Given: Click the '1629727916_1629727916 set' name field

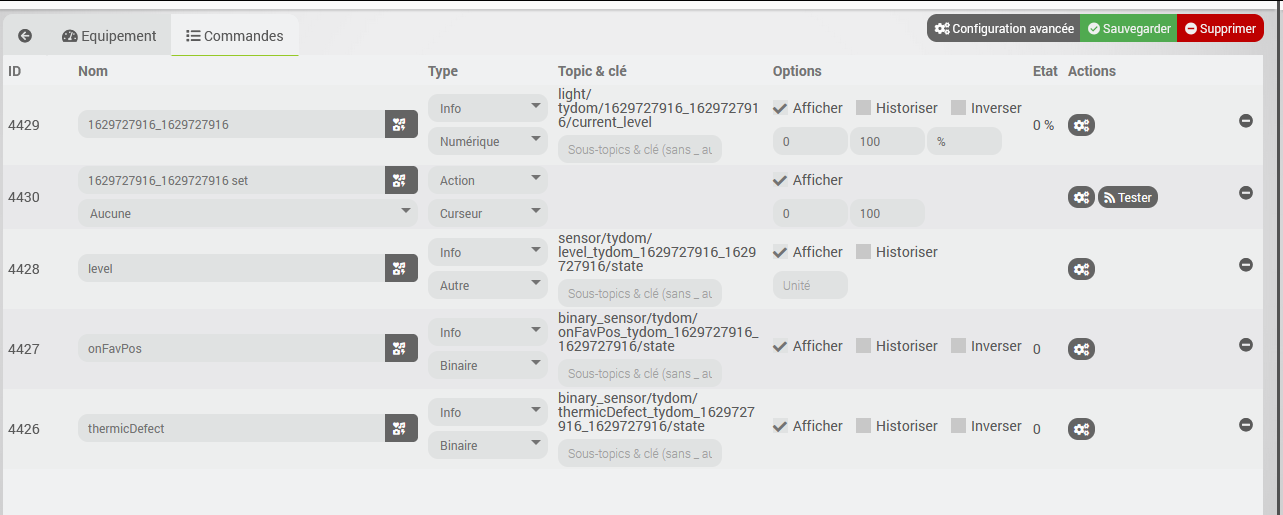Looking at the screenshot, I should (231, 180).
